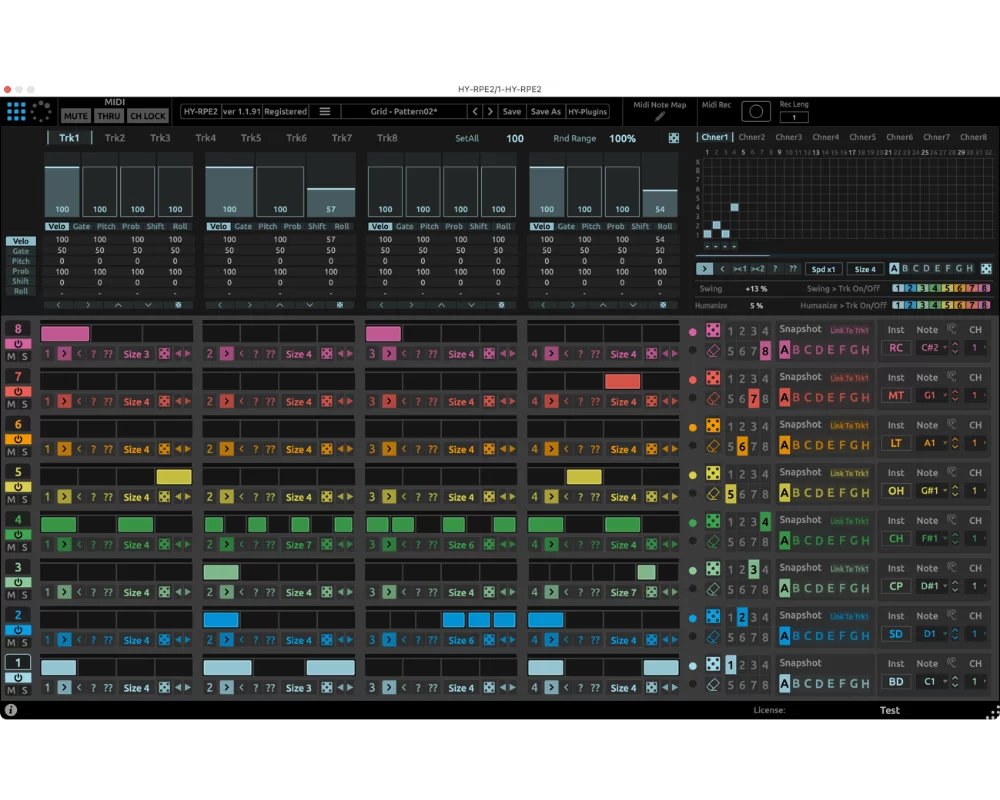Start Midi Rec with the circle button
The height and width of the screenshot is (800, 1000).
point(756,112)
